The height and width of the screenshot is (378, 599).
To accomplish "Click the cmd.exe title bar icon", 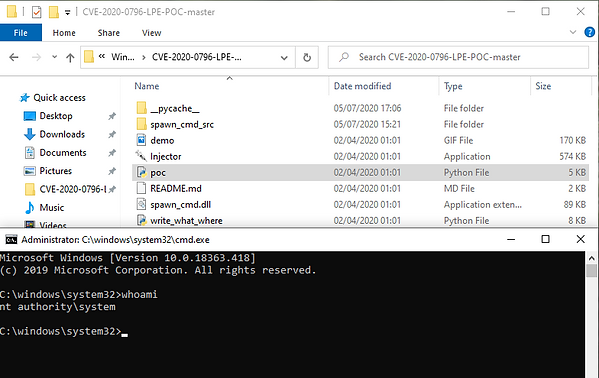I will coord(11,240).
